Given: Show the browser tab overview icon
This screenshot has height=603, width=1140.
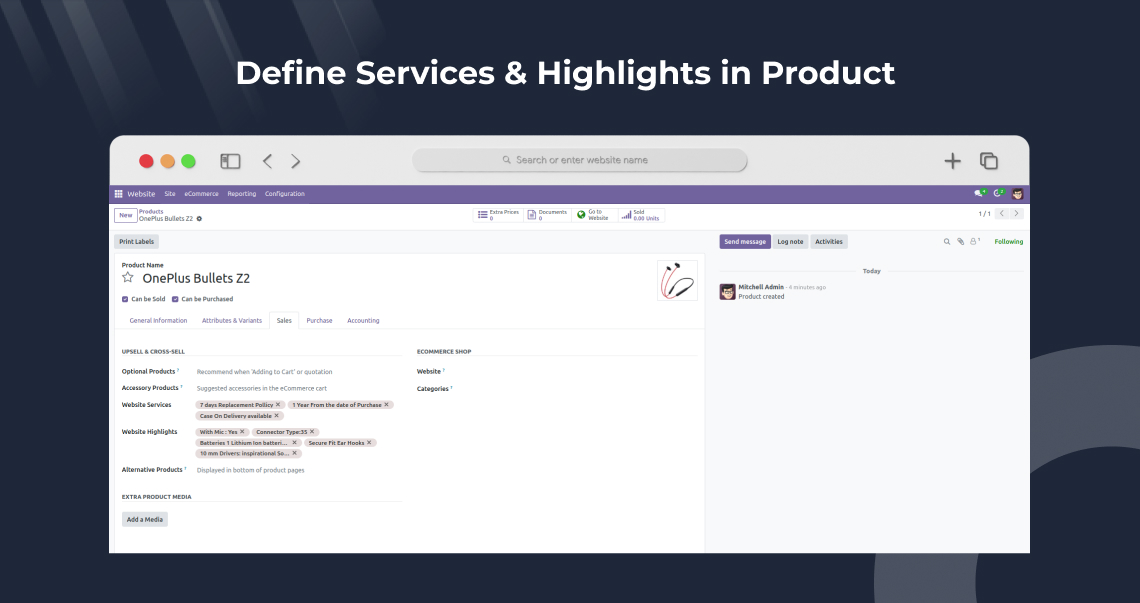Looking at the screenshot, I should (989, 161).
